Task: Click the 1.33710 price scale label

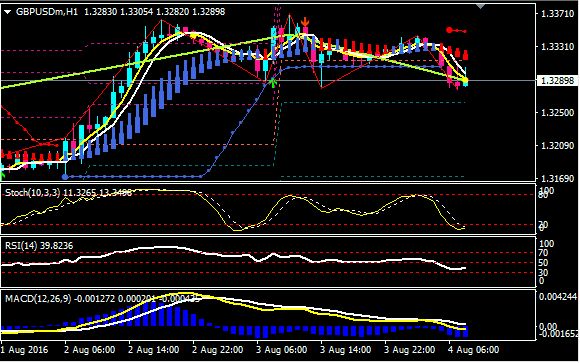Action: pyautogui.click(x=557, y=14)
